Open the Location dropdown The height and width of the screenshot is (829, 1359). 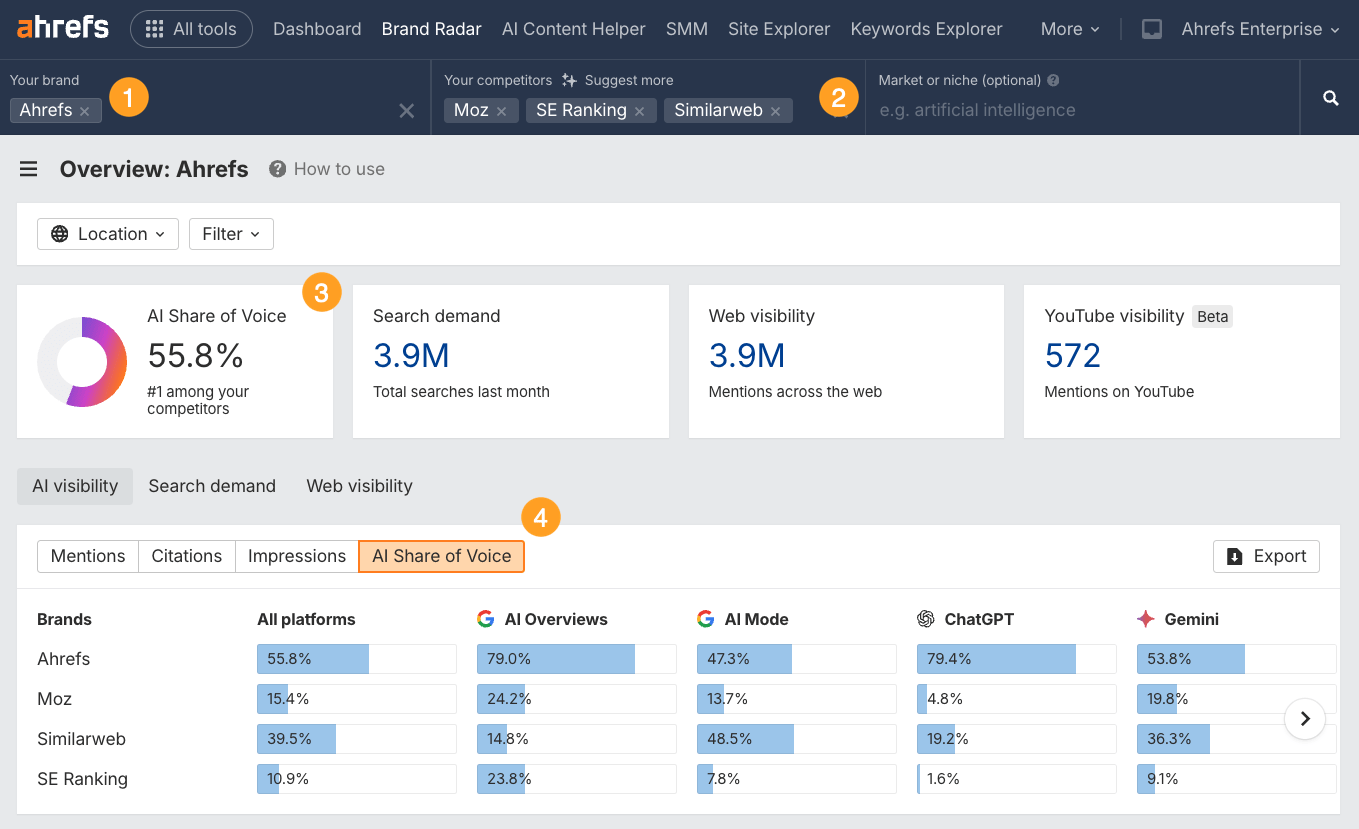coord(107,233)
